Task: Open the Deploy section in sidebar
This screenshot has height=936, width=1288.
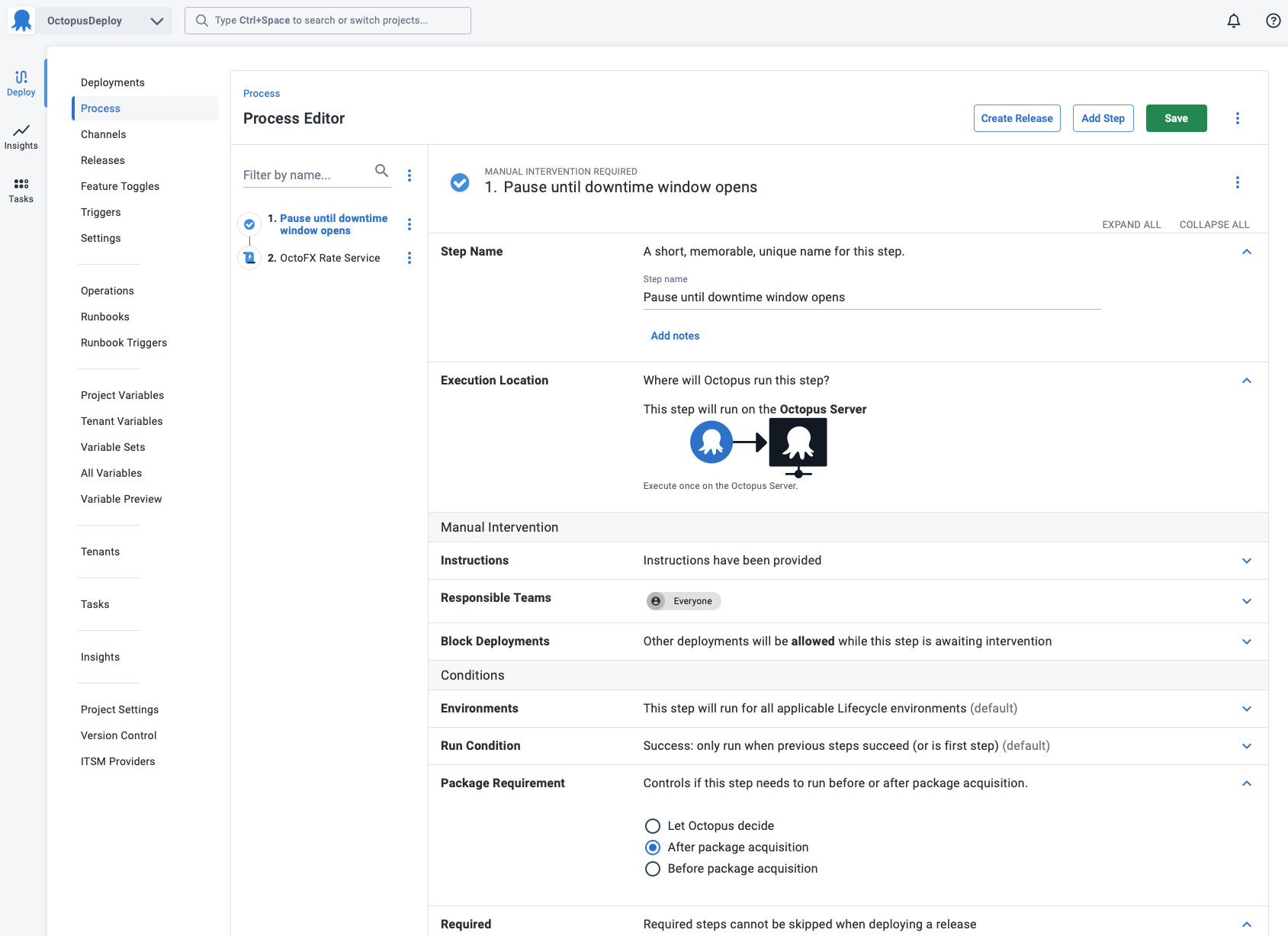Action: tap(21, 83)
